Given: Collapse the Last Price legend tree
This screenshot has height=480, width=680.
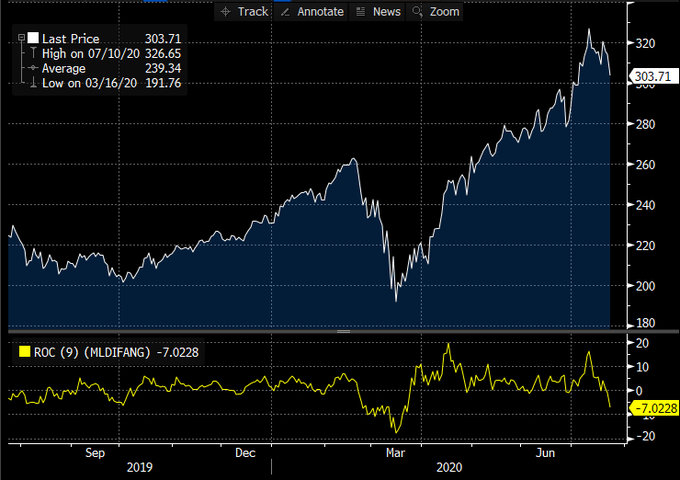Looking at the screenshot, I should pos(21,38).
